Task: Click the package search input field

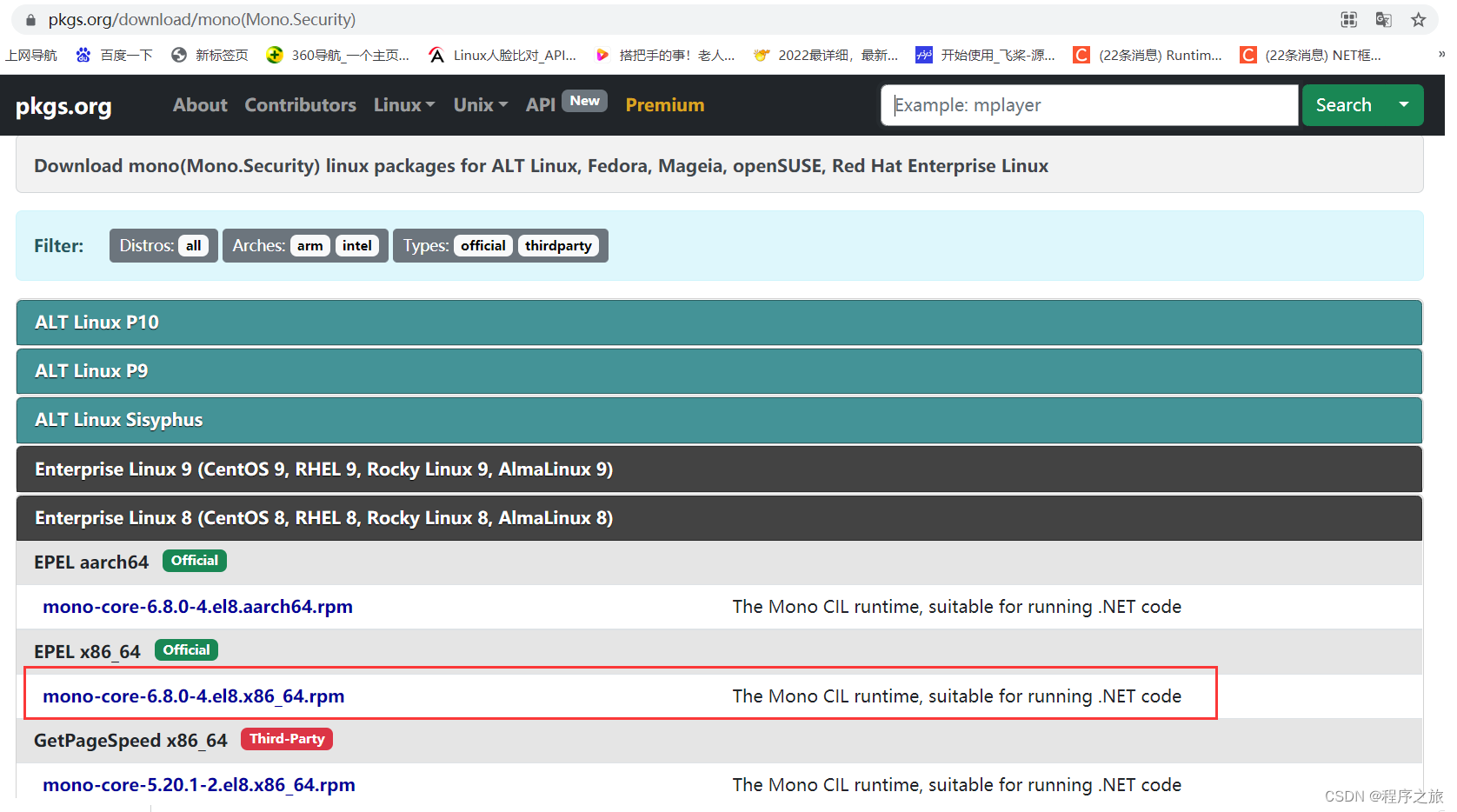Action: point(1089,105)
